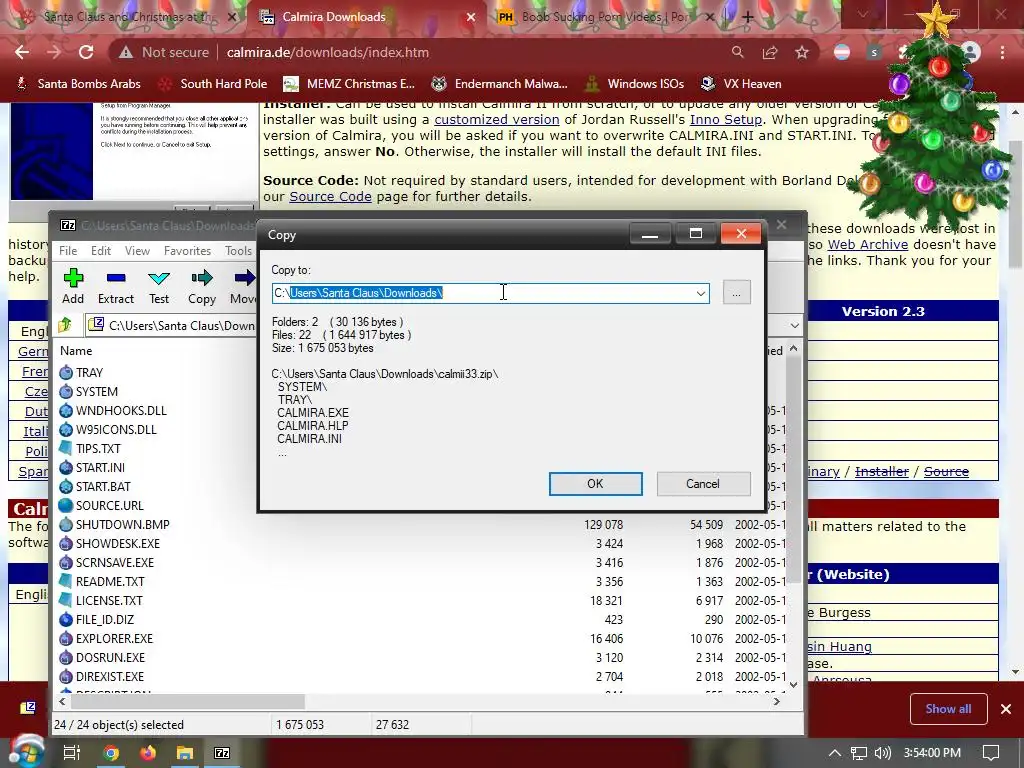Click the Not secure warning icon

[x=126, y=52]
